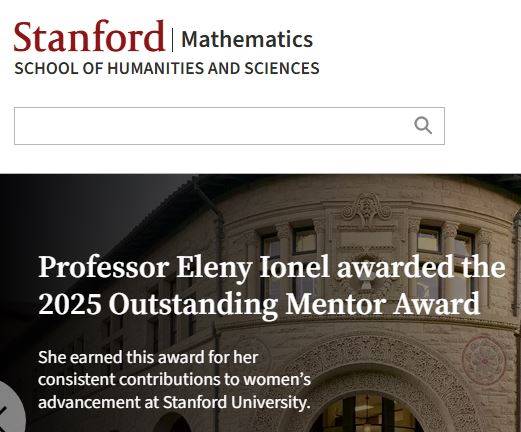Image resolution: width=521 pixels, height=432 pixels.
Task: Go to previous slide with carousel arrow
Action: pos(8,408)
